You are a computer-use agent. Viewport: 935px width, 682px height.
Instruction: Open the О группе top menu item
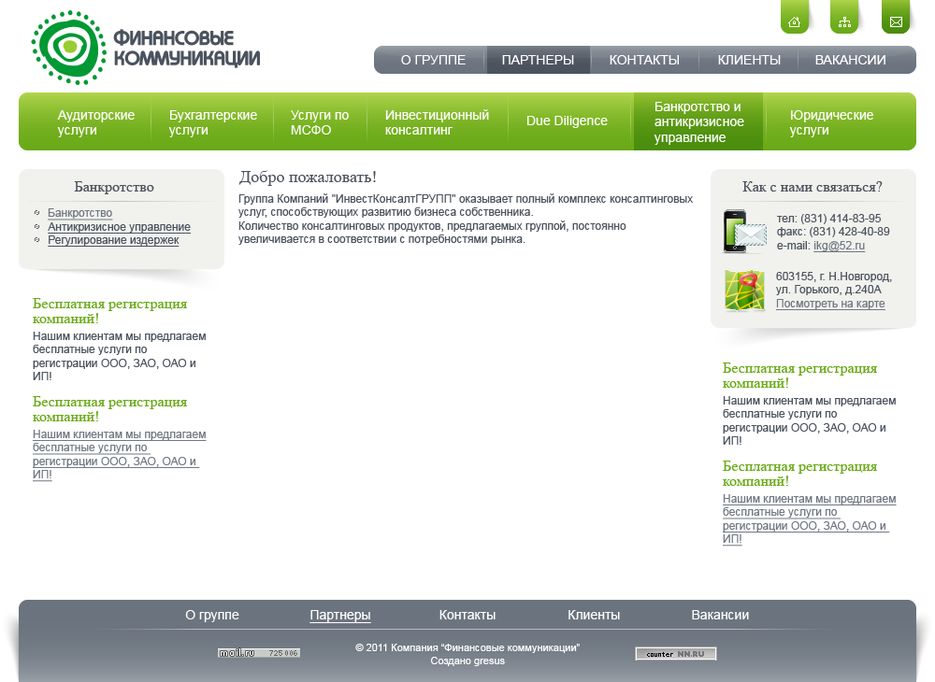click(433, 60)
